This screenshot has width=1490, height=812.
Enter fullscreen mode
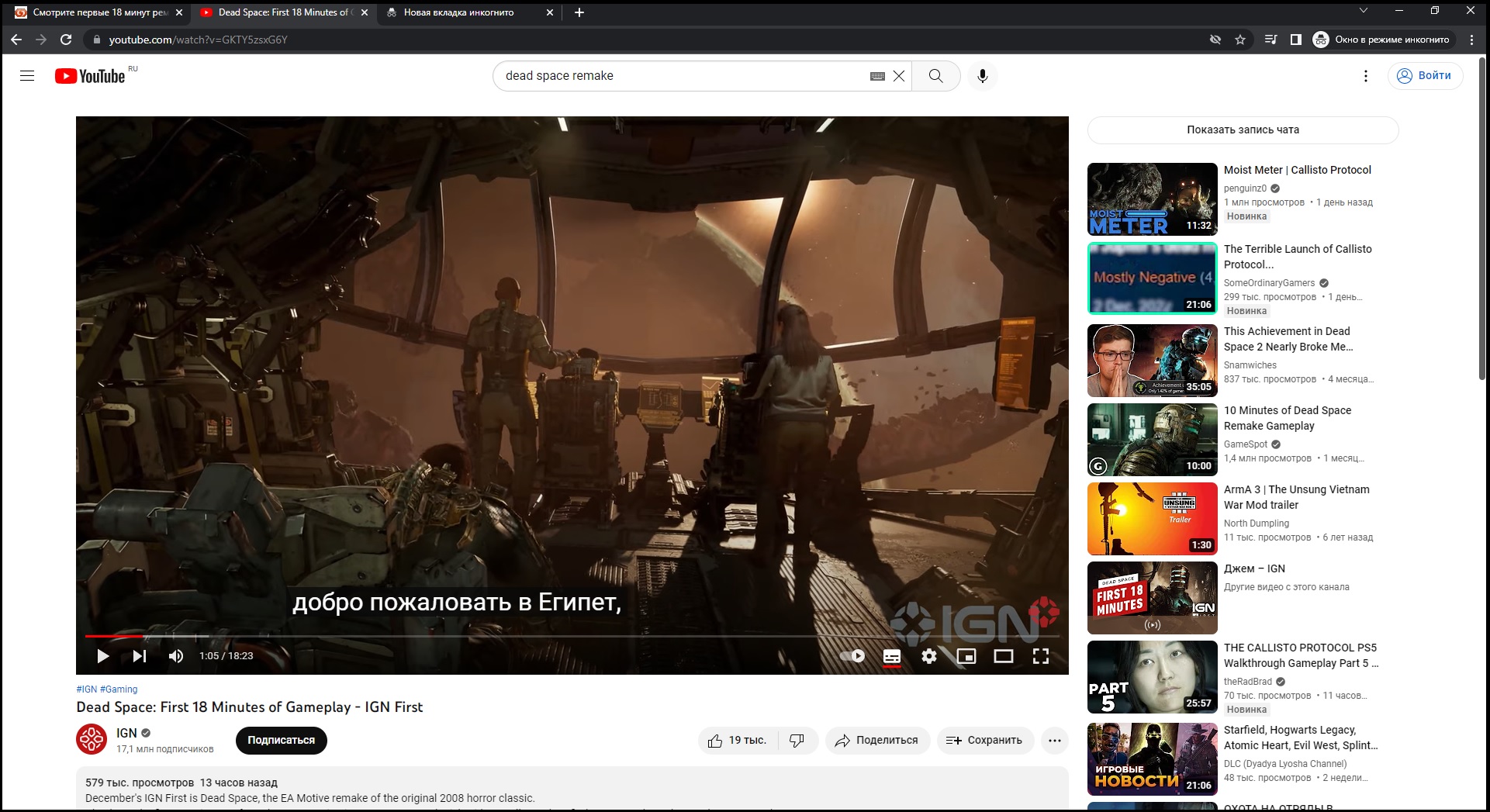click(1041, 656)
